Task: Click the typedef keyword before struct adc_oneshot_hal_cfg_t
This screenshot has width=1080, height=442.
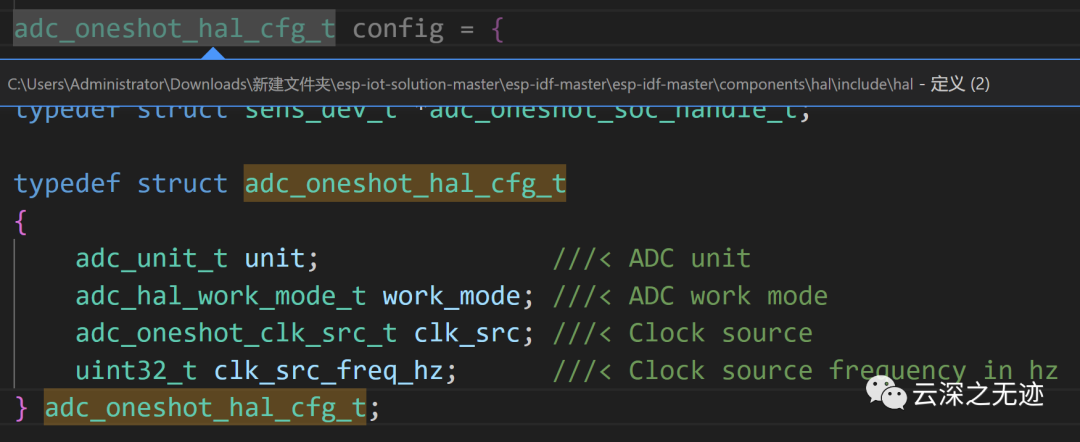Action: (x=66, y=184)
